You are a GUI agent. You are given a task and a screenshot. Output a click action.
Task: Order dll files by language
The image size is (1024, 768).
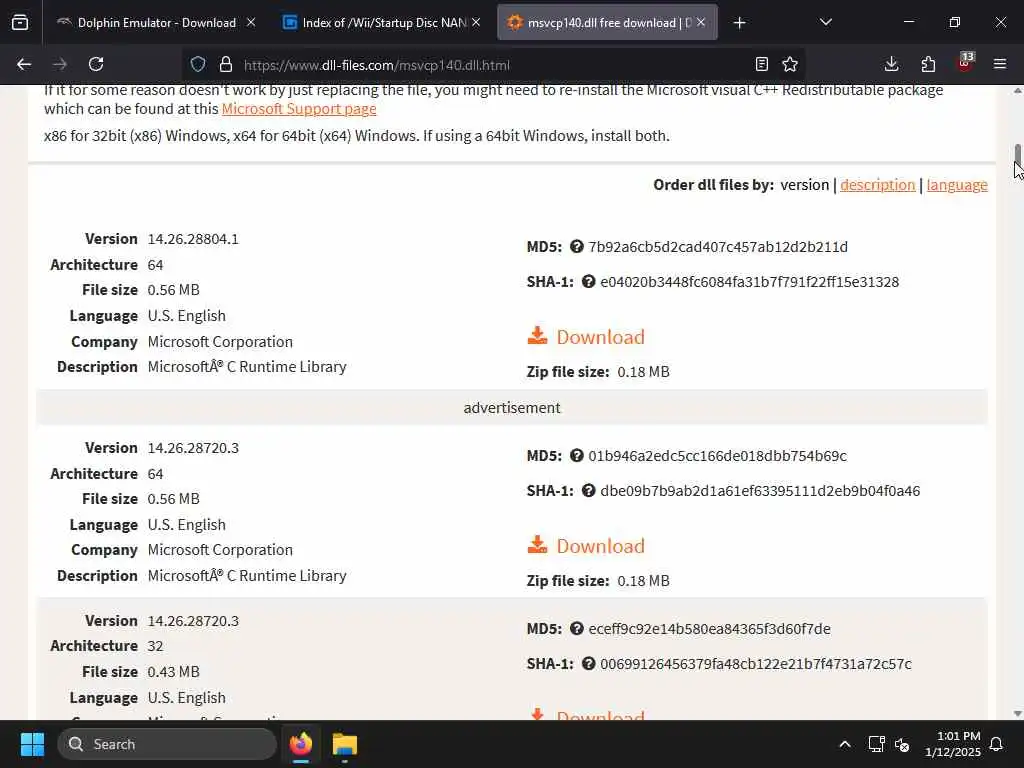(x=957, y=185)
